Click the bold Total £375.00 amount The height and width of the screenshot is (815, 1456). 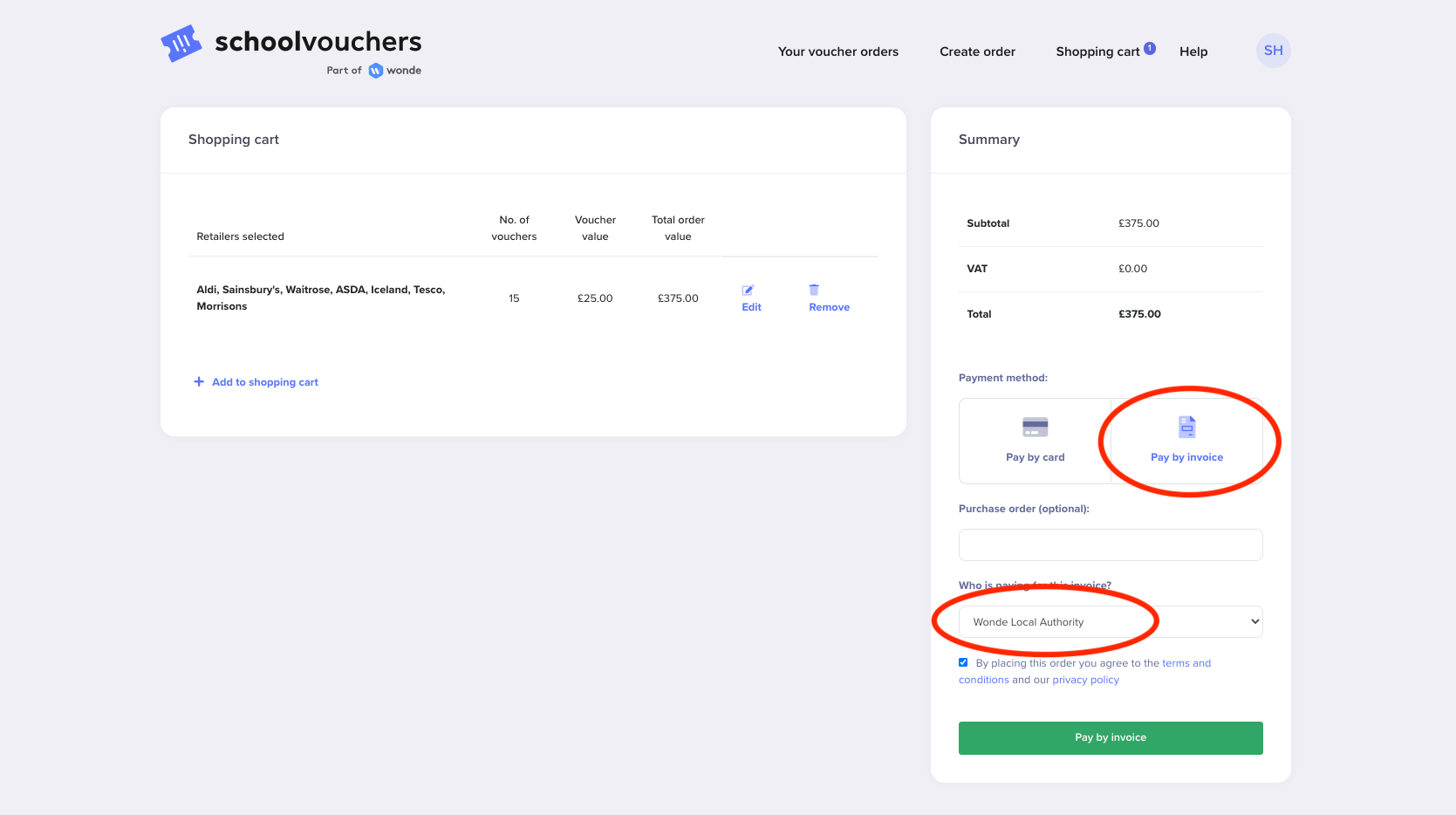[1139, 314]
